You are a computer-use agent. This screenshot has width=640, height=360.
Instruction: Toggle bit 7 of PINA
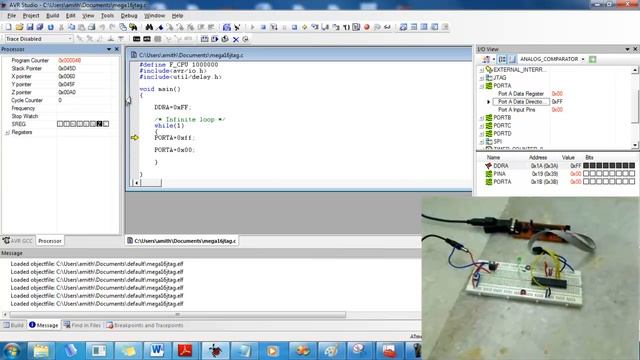point(586,173)
